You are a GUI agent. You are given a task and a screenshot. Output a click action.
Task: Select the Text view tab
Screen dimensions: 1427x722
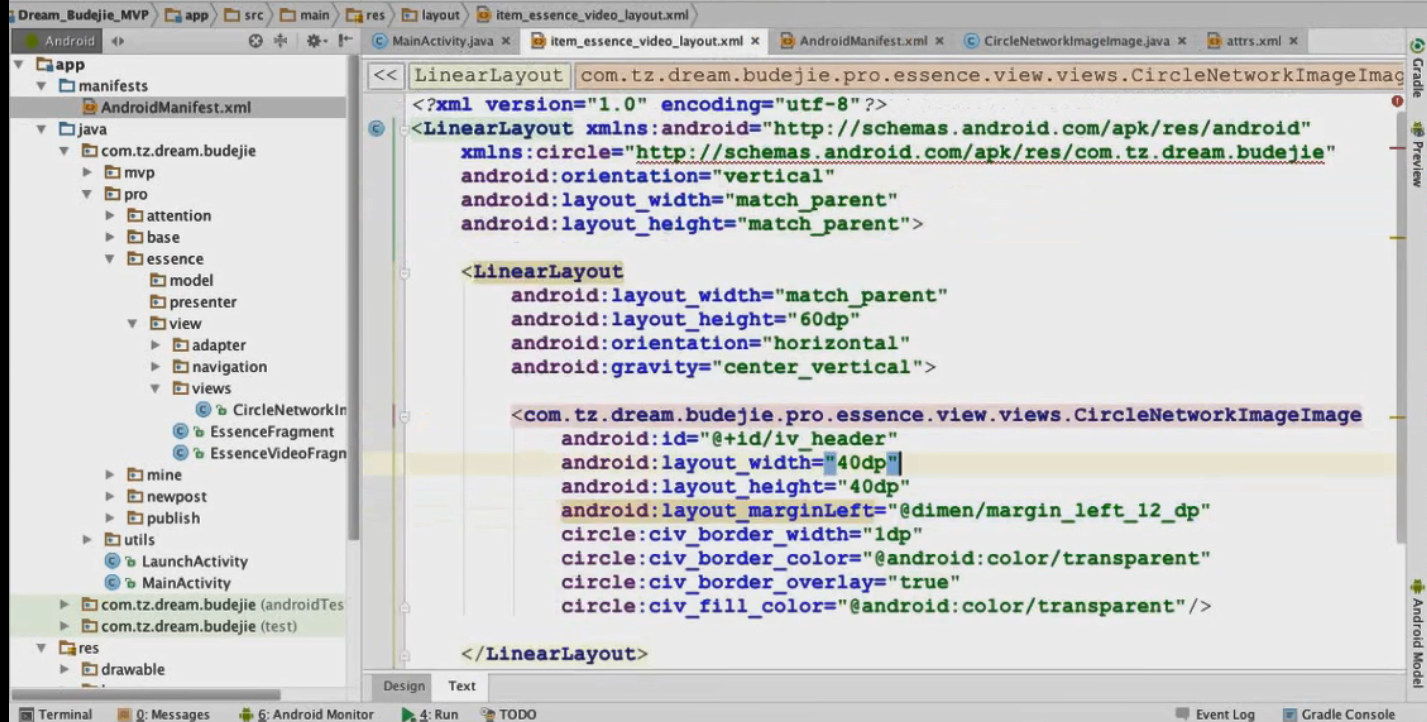coord(462,686)
